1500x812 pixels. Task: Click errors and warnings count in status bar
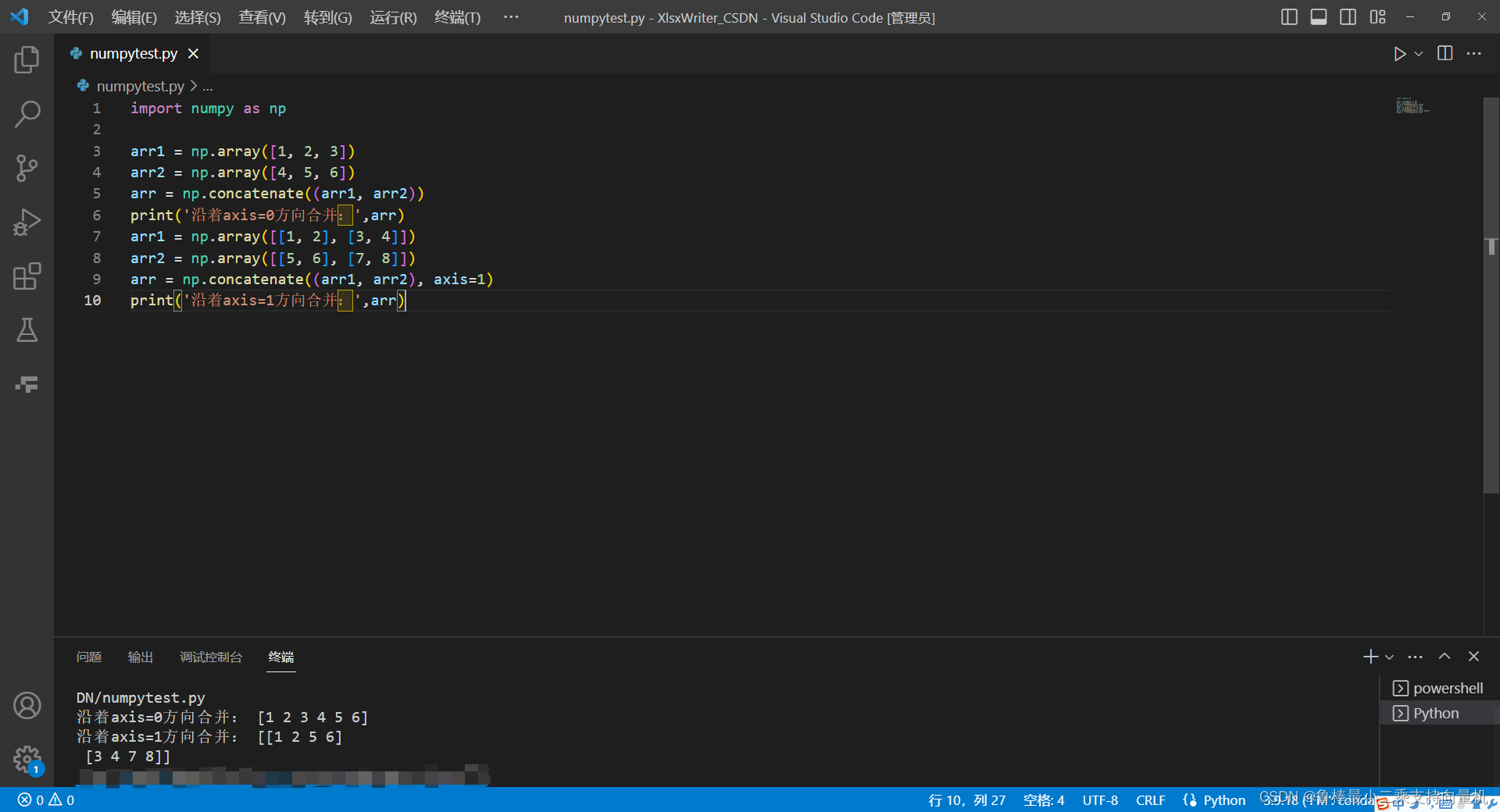(46, 800)
